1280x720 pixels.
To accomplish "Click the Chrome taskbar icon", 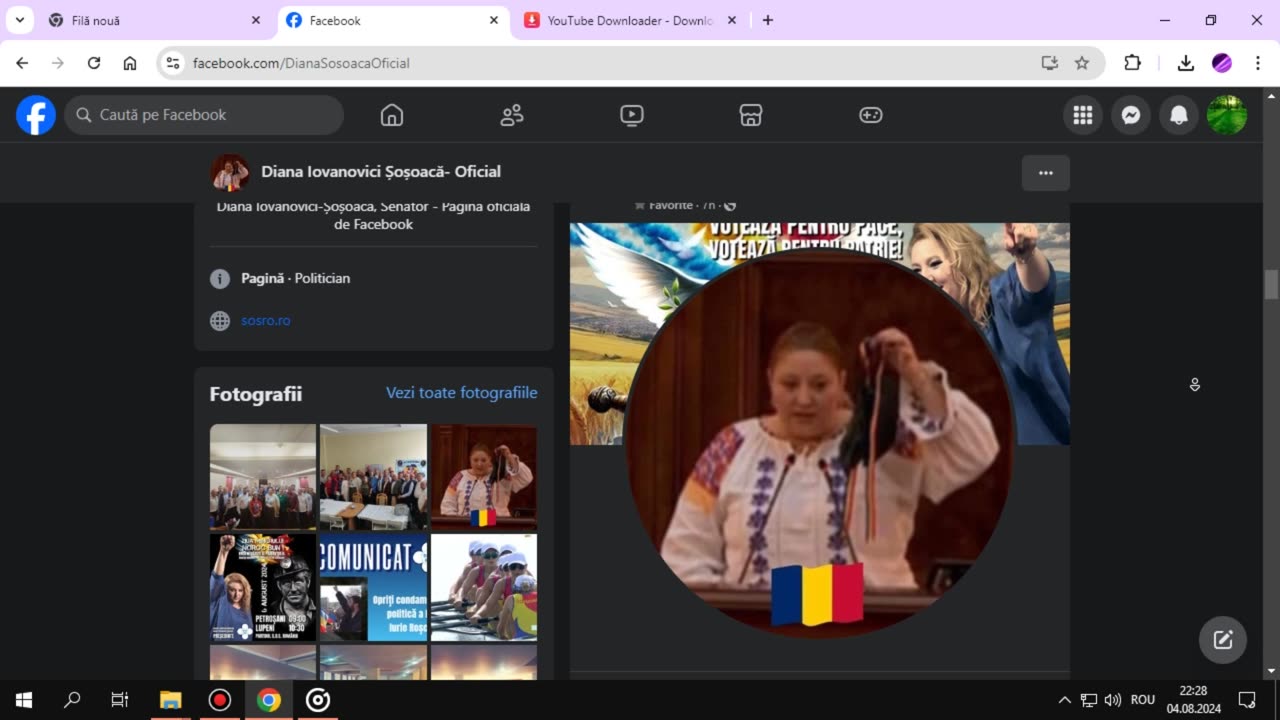I will pos(269,700).
